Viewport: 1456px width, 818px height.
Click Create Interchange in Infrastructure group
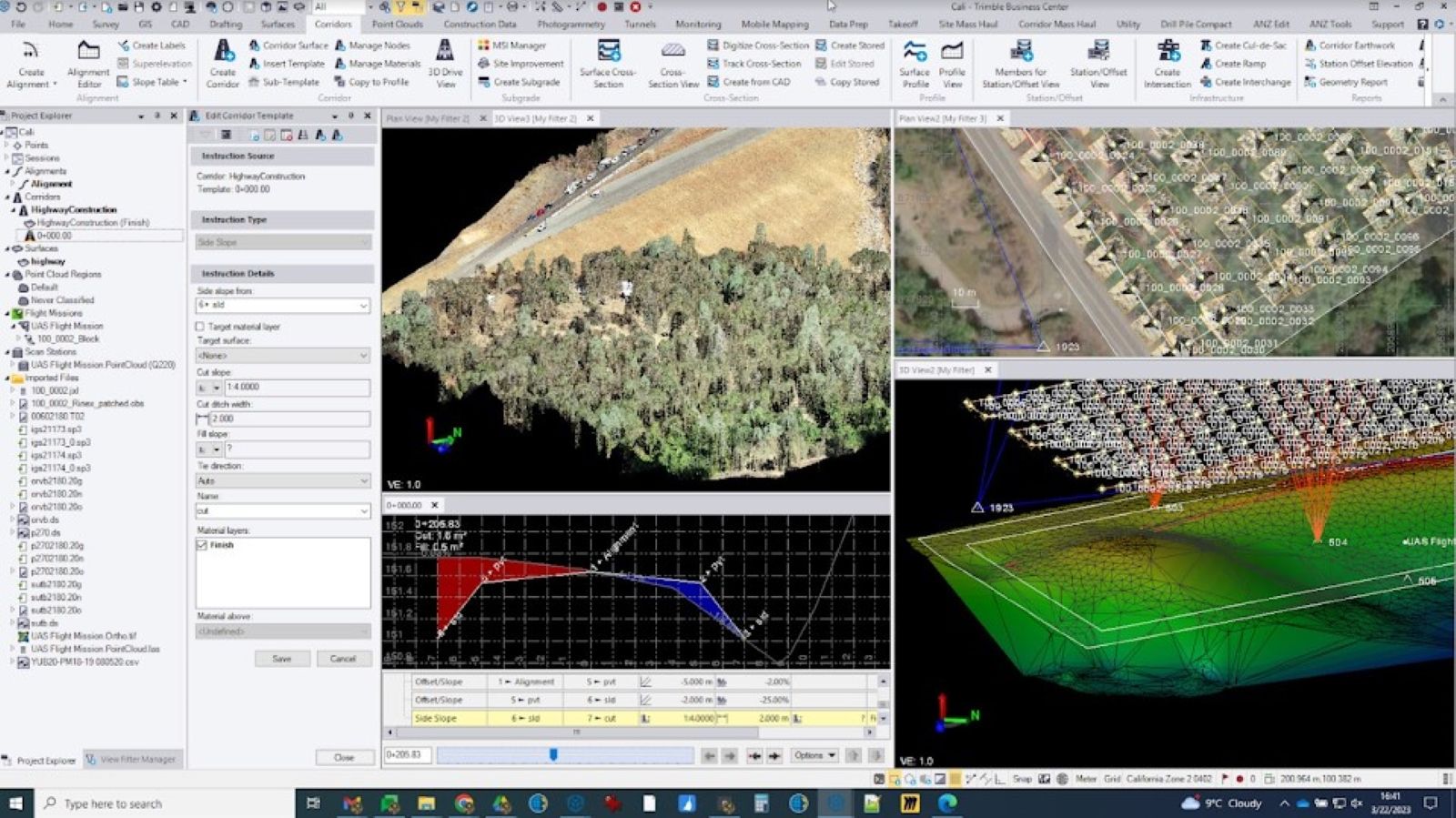pos(1245,82)
